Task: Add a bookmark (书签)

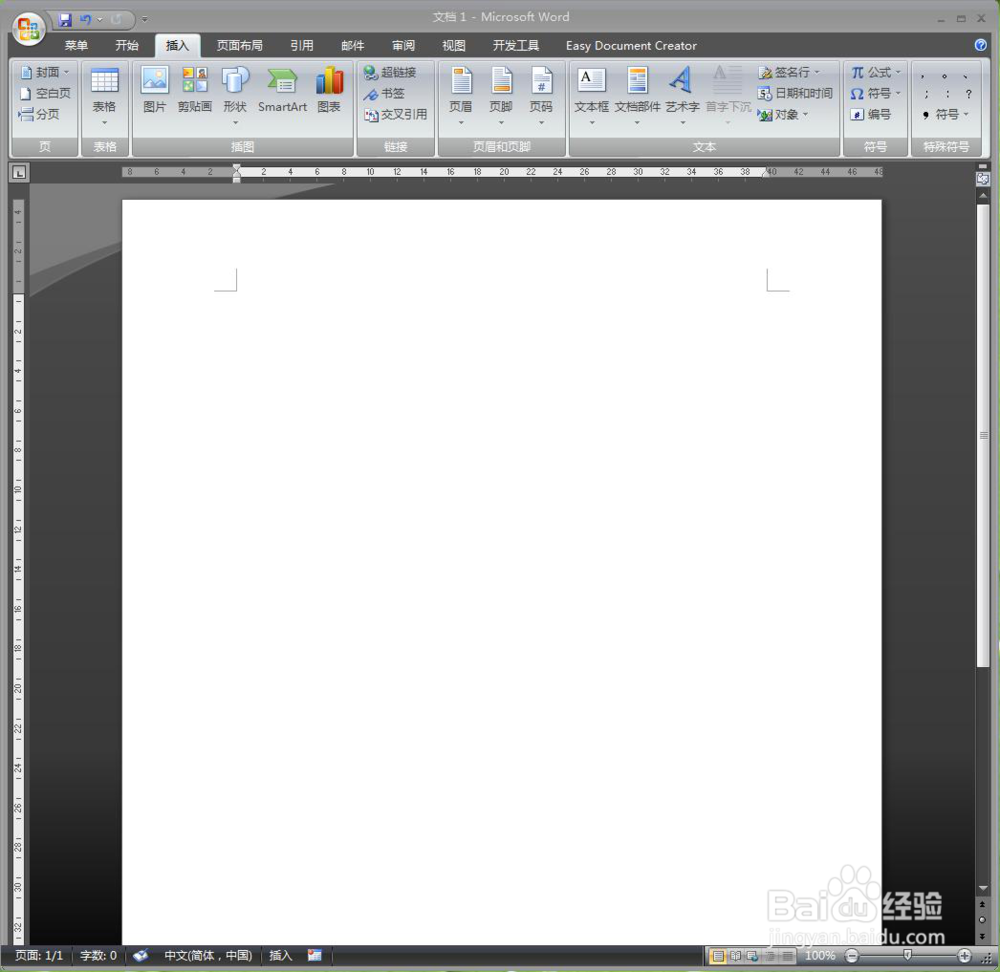Action: pyautogui.click(x=384, y=94)
